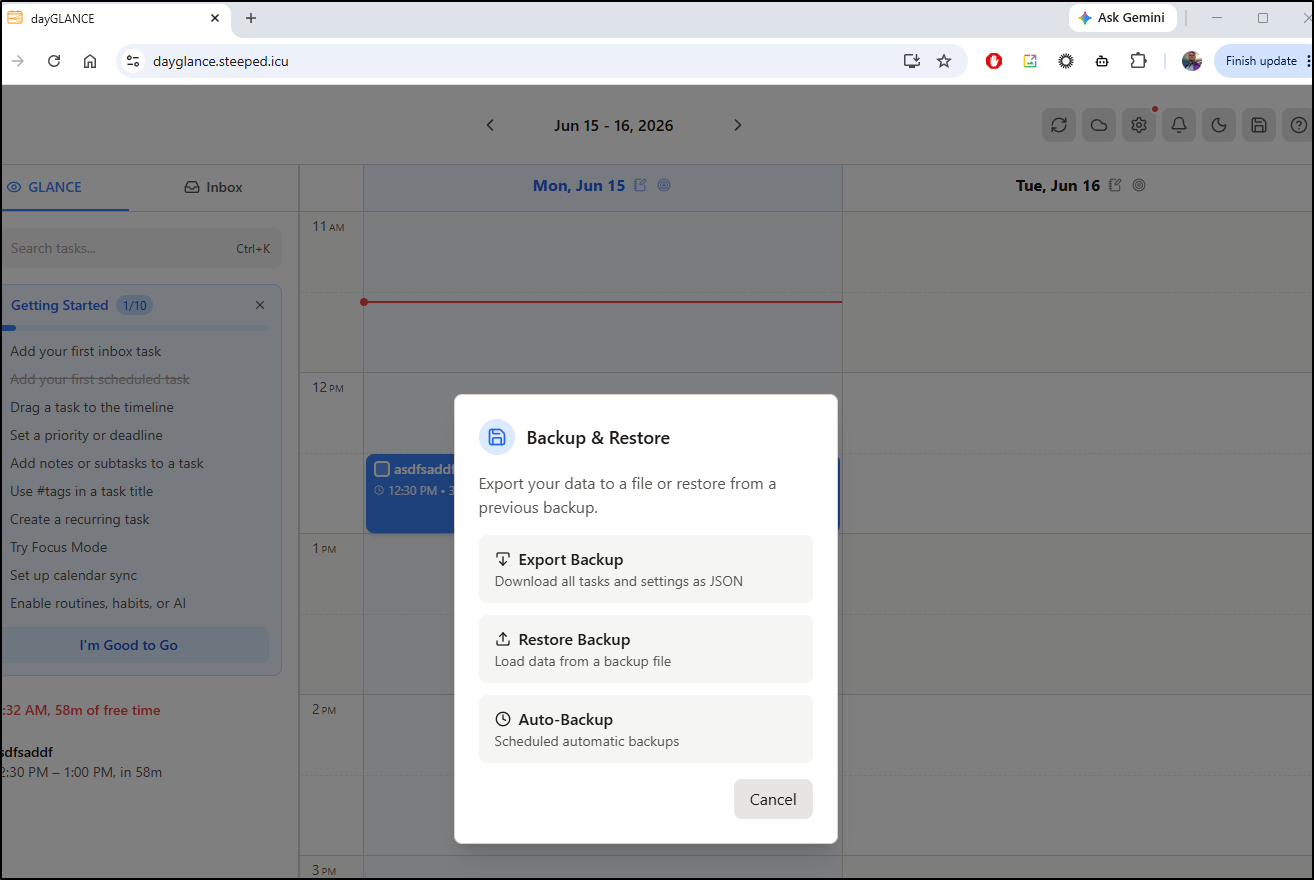Image resolution: width=1314 pixels, height=880 pixels.
Task: Click the install app icon in address bar
Action: (912, 61)
